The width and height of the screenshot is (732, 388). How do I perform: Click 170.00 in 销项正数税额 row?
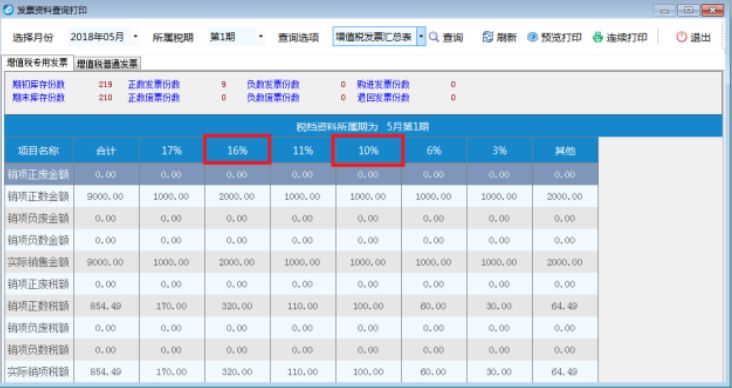pos(171,306)
